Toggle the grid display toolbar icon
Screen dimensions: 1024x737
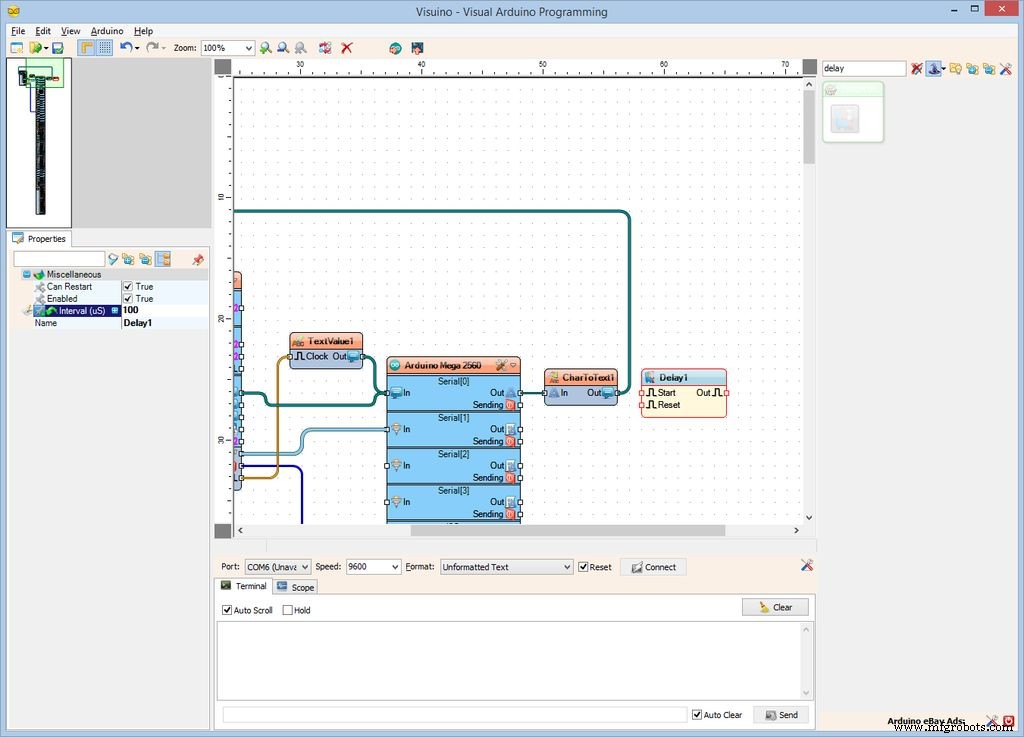click(x=104, y=48)
